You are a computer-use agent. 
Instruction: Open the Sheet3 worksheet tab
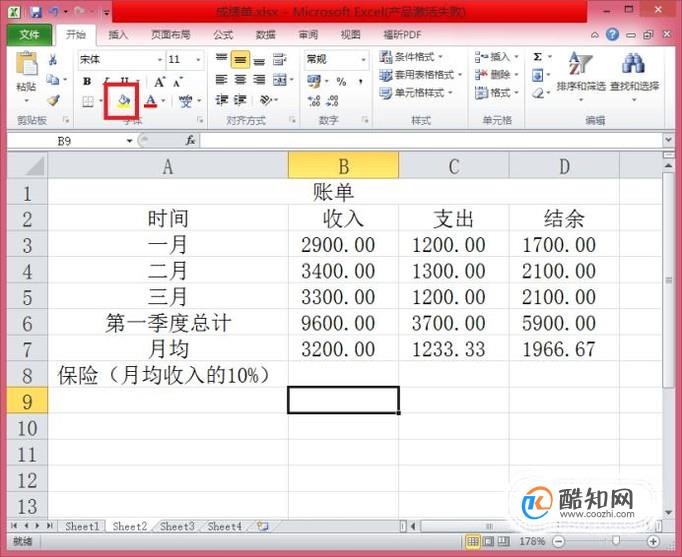click(177, 527)
